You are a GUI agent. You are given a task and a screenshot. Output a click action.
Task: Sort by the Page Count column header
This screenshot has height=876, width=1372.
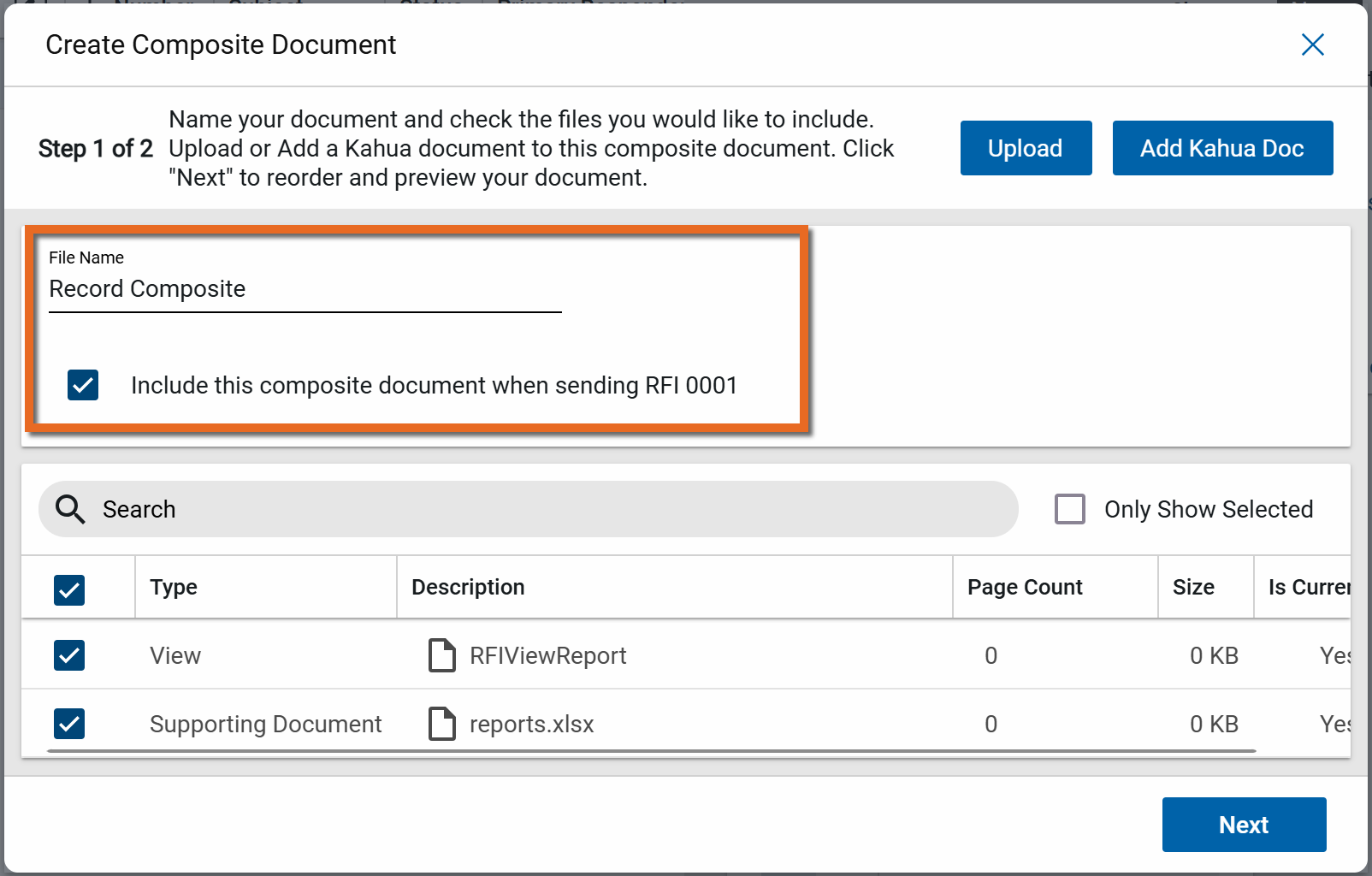point(1024,587)
